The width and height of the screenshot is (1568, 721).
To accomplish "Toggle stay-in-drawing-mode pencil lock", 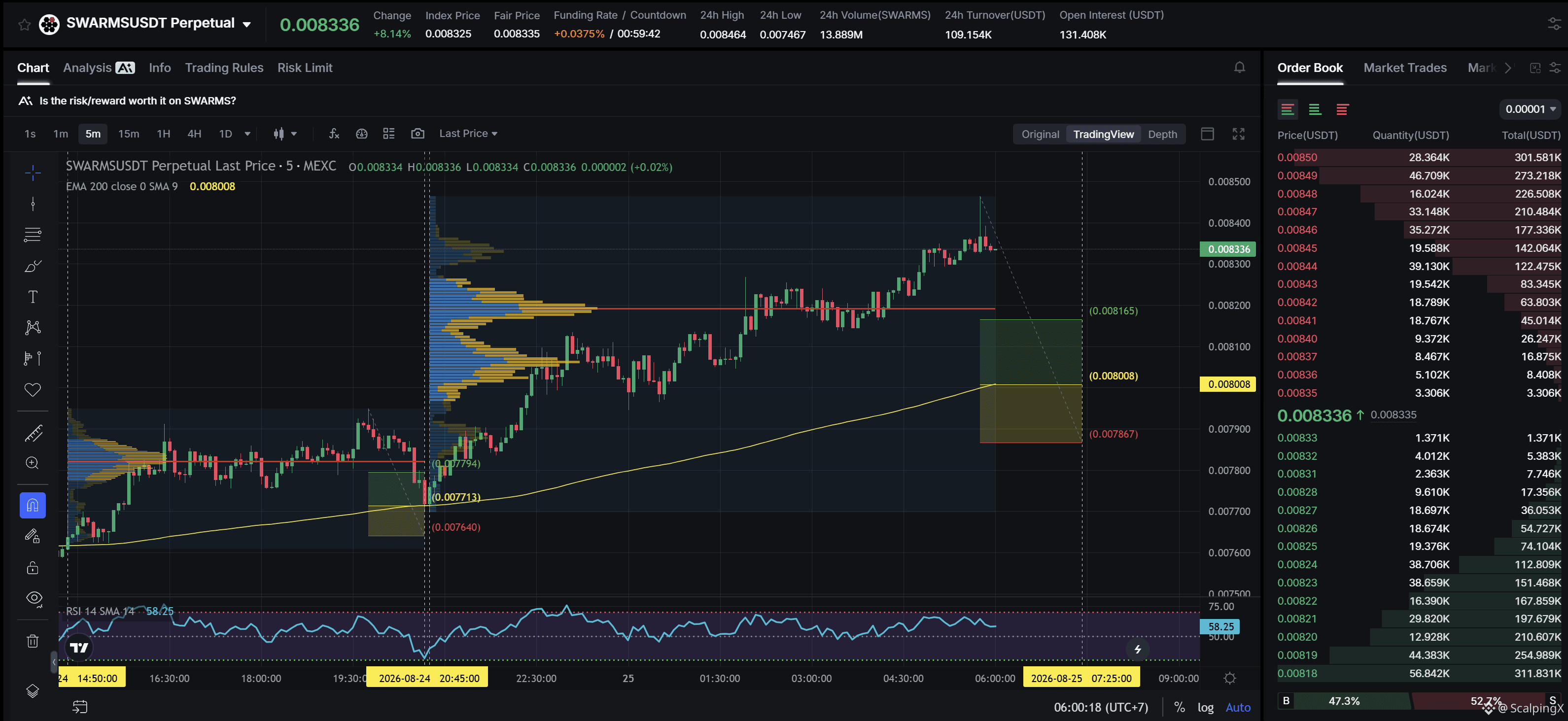I will [33, 536].
